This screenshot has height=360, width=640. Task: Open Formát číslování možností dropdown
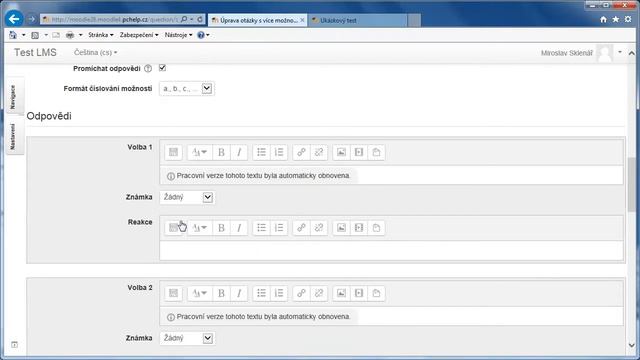point(187,89)
